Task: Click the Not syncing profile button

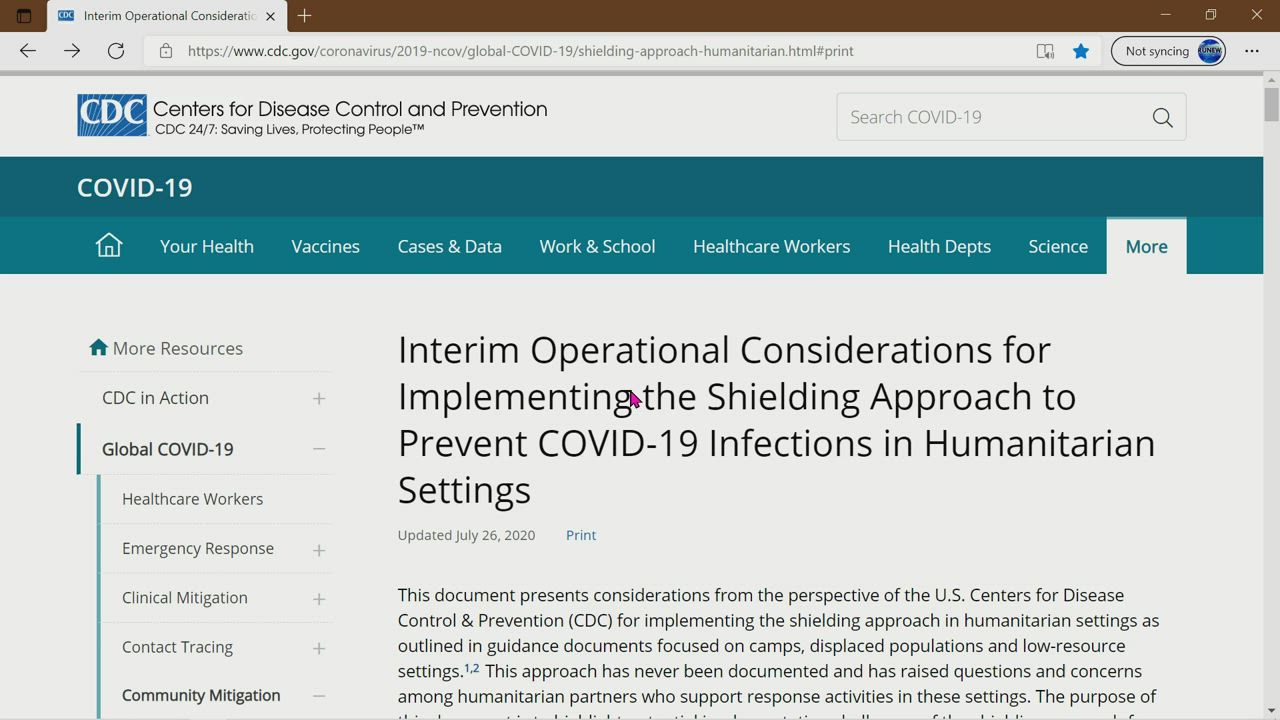Action: pos(1168,51)
